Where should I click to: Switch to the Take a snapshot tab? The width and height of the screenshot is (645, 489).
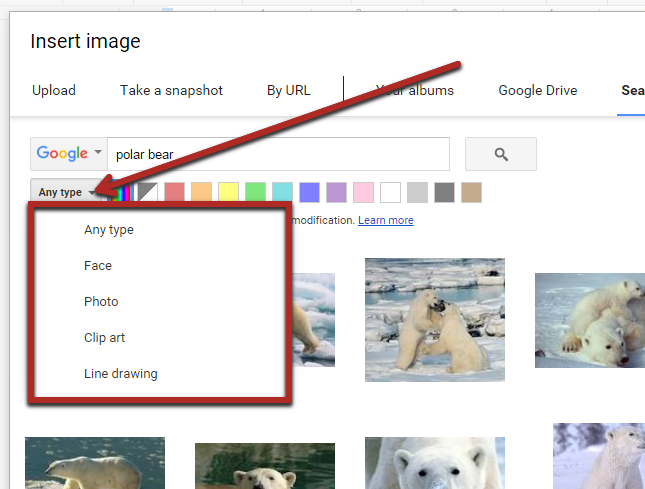point(171,90)
